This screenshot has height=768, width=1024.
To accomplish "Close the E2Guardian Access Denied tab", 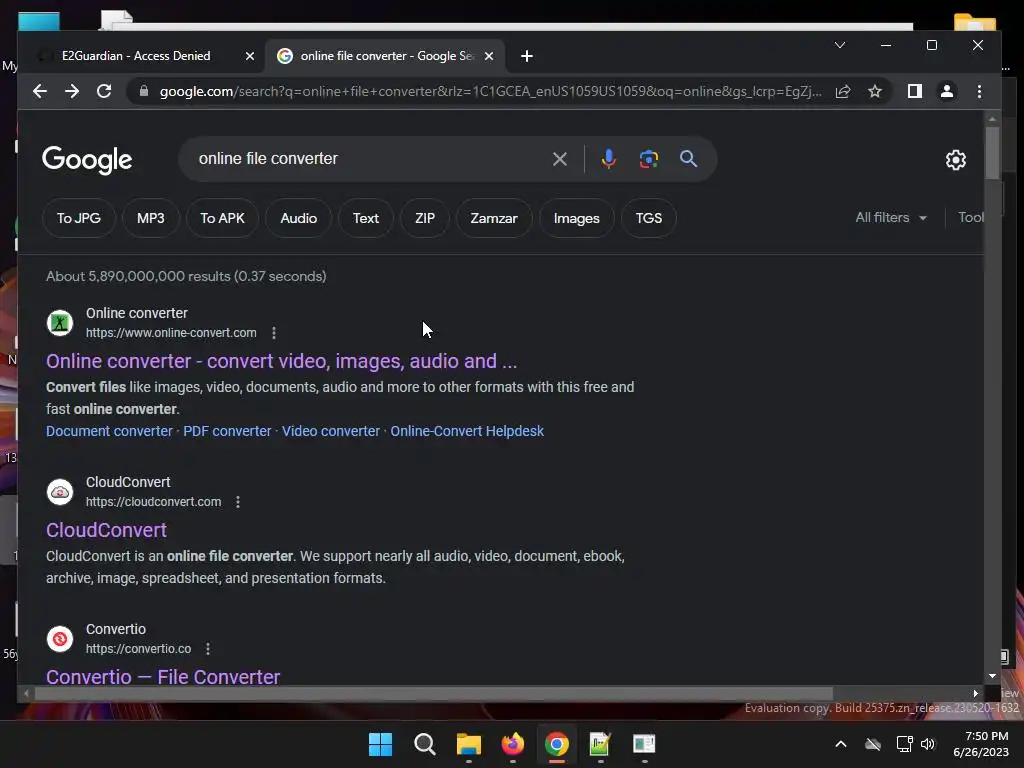I will [x=249, y=56].
